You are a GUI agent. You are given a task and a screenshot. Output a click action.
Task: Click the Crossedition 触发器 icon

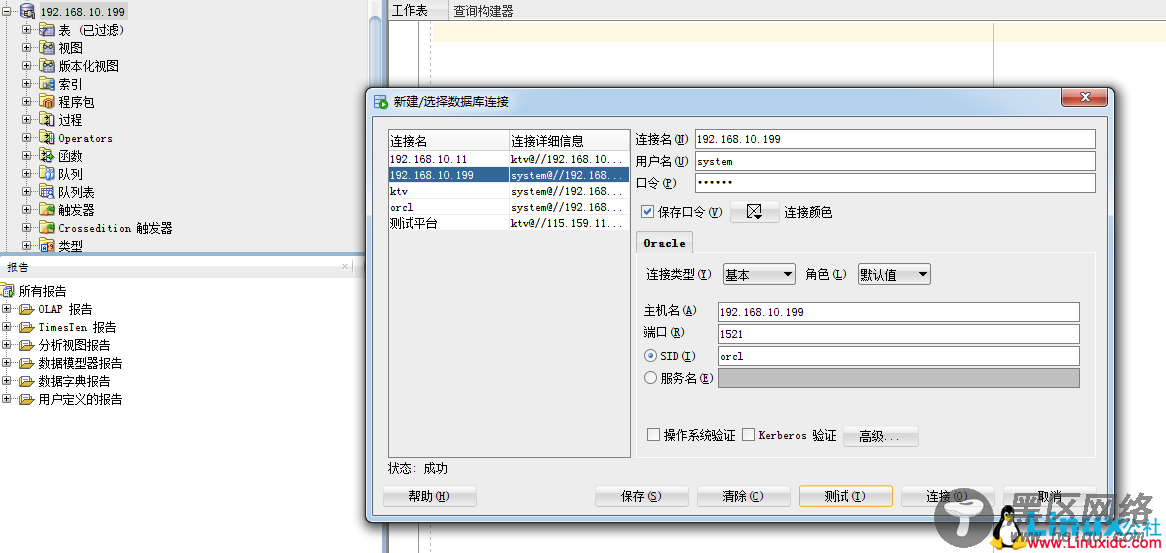[x=47, y=228]
